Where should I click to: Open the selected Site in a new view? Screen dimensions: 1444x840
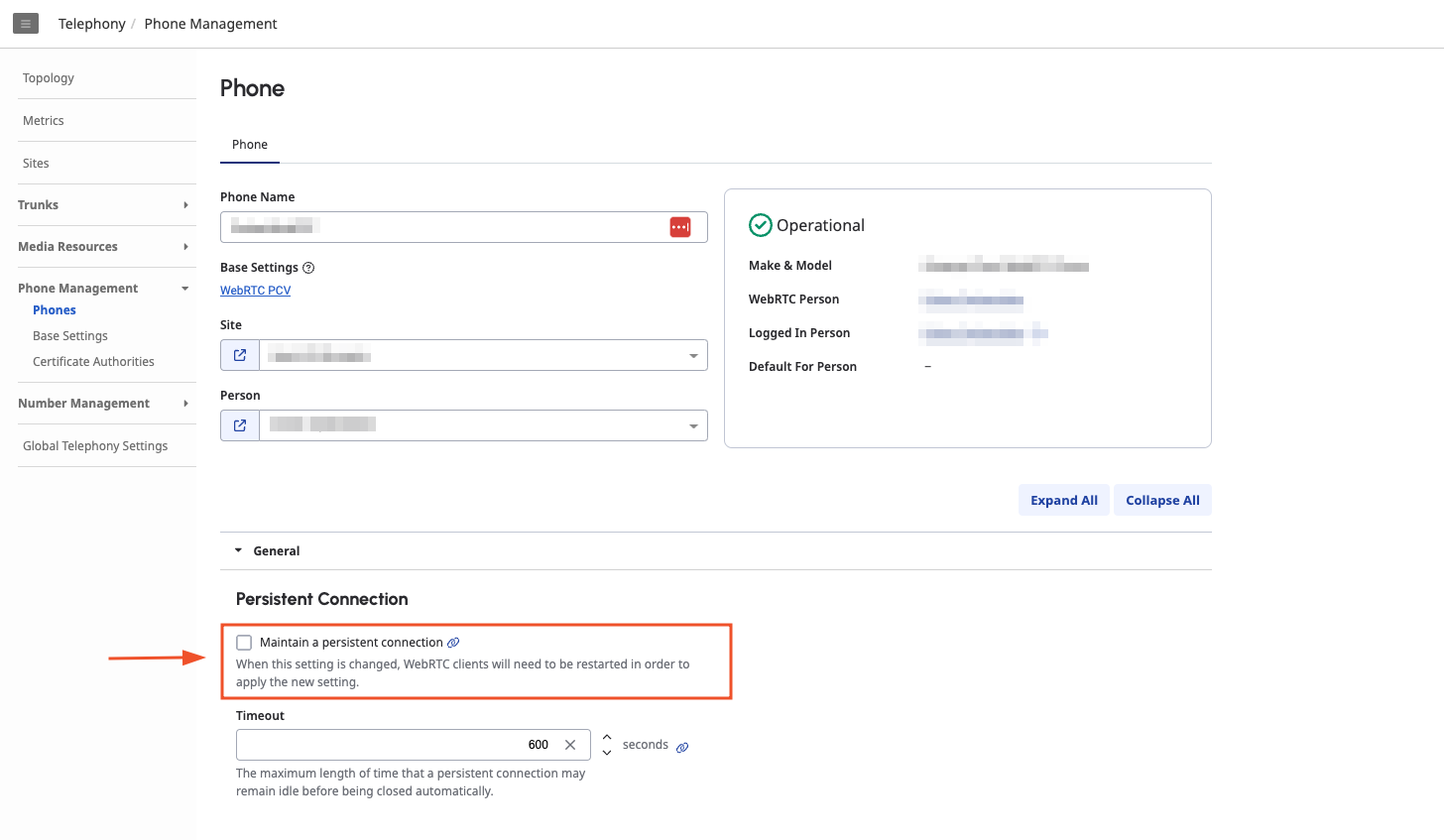pos(240,355)
